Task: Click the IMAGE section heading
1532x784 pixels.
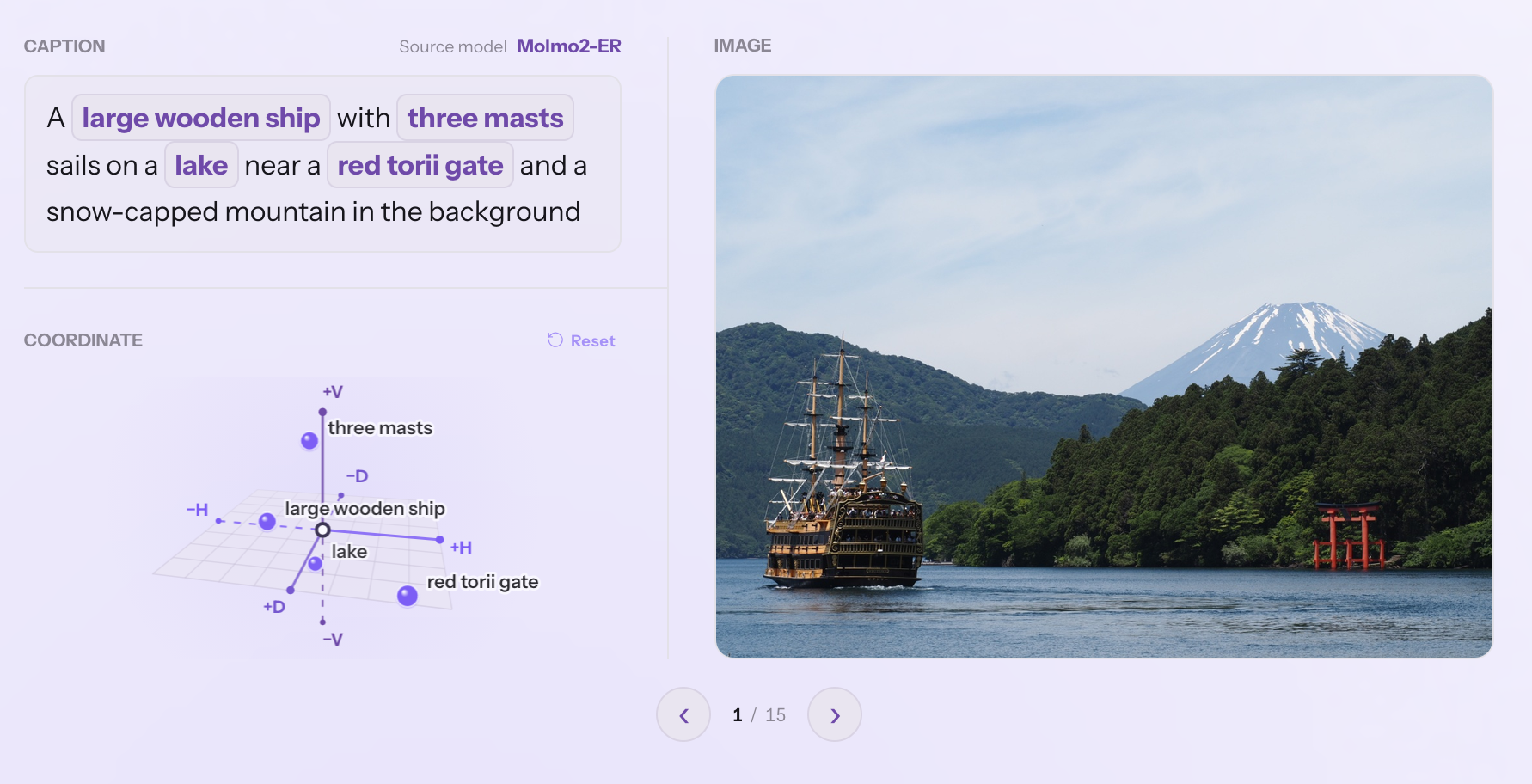Action: (743, 46)
